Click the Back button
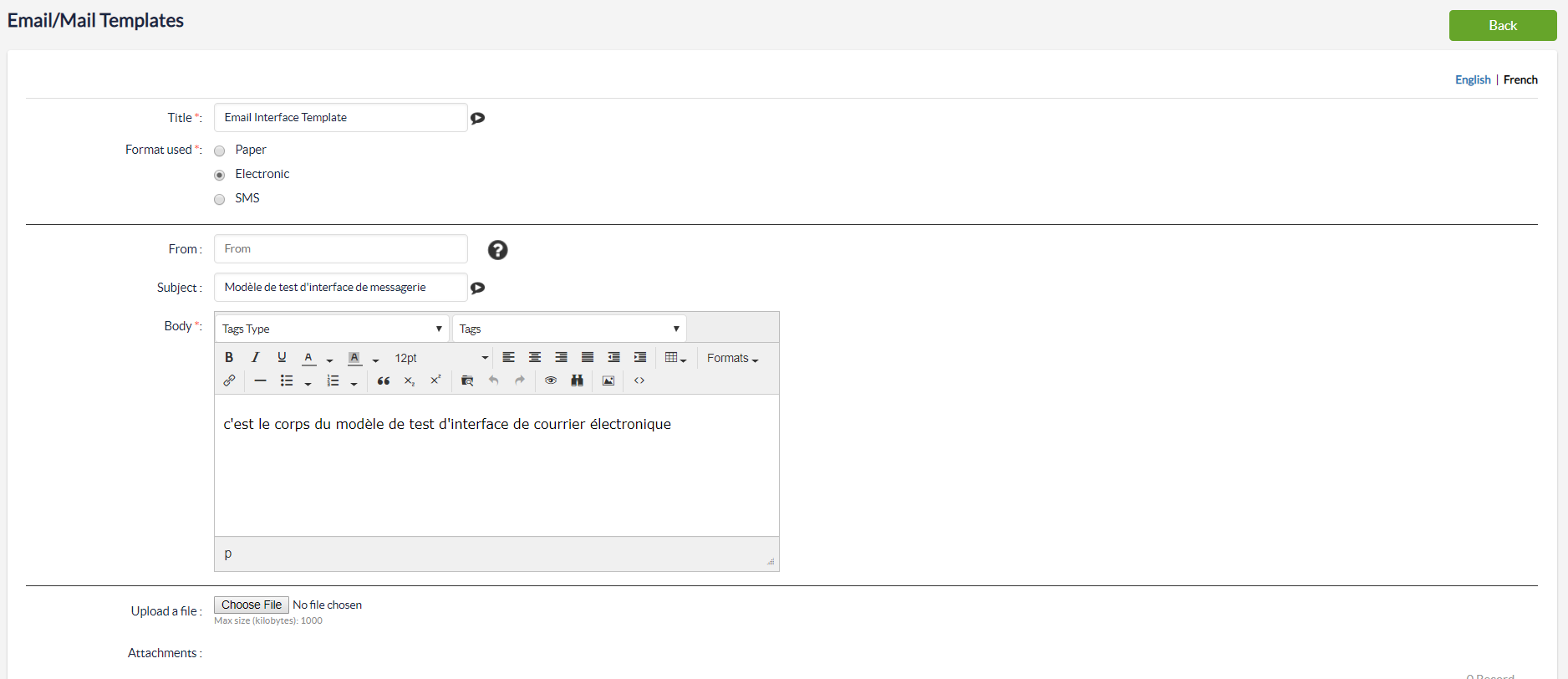Image resolution: width=1568 pixels, height=679 pixels. point(1503,25)
